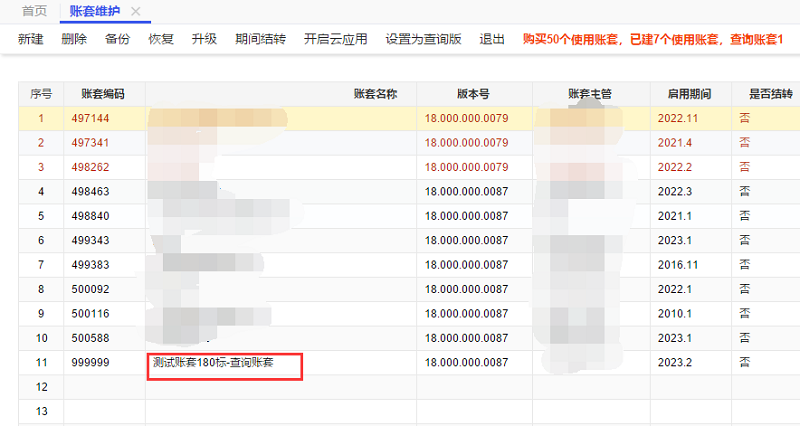The height and width of the screenshot is (426, 800).
Task: Select account code 498262
Action: pos(90,167)
